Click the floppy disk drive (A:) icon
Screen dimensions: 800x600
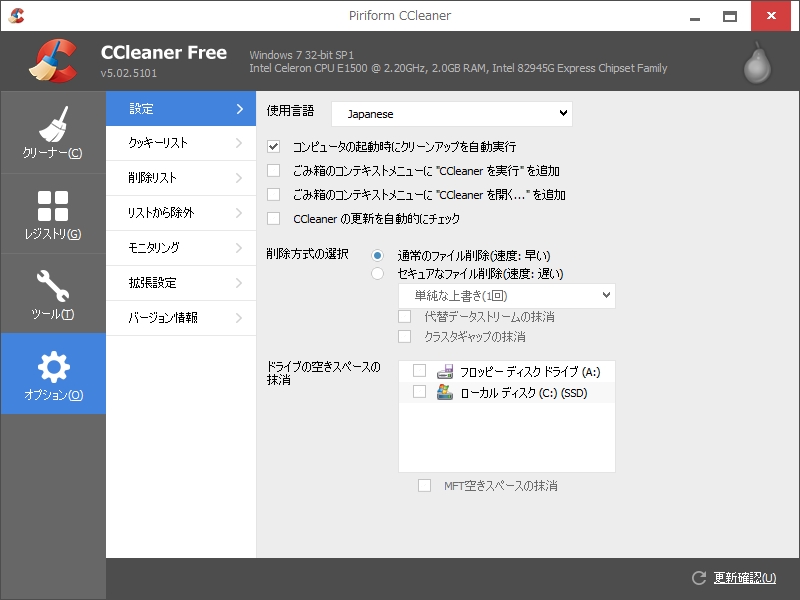(x=445, y=371)
